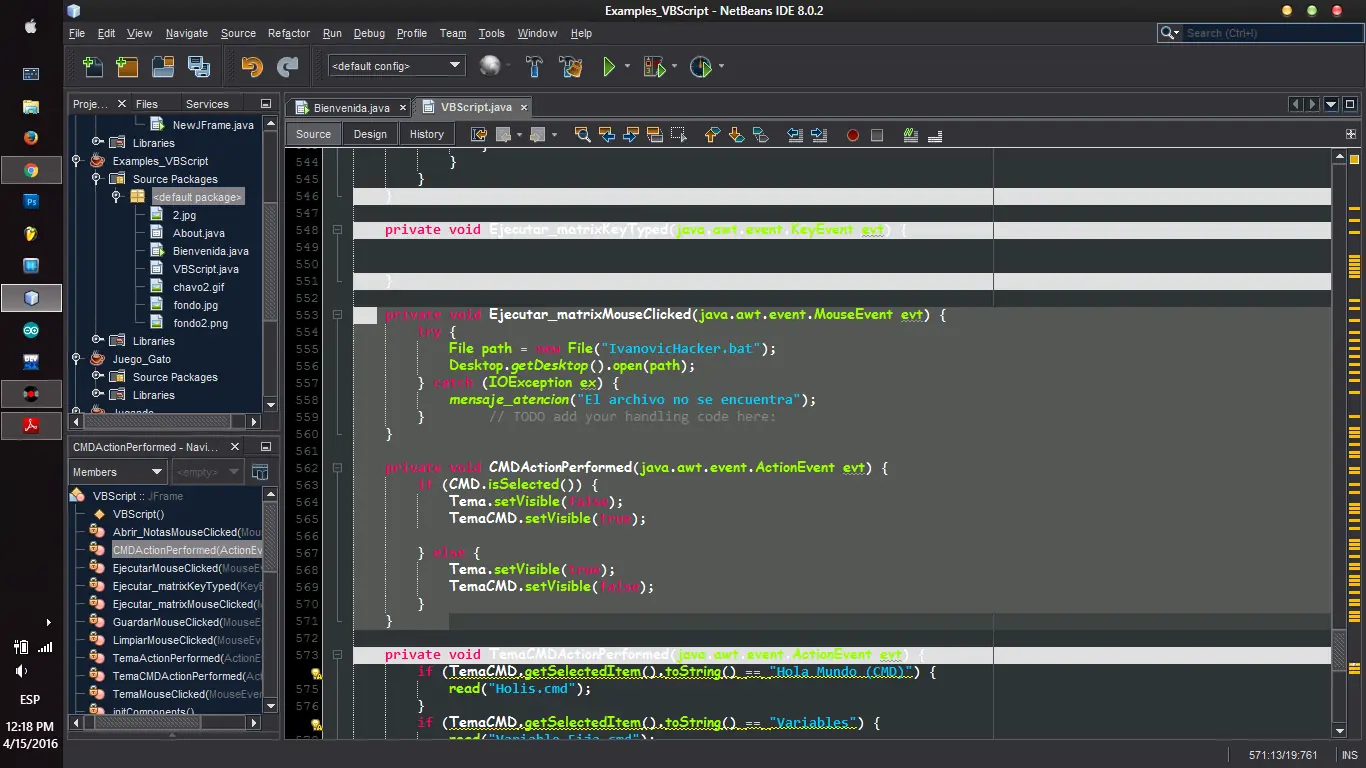Click the Comment code icon
1366x768 pixels.
911,134
